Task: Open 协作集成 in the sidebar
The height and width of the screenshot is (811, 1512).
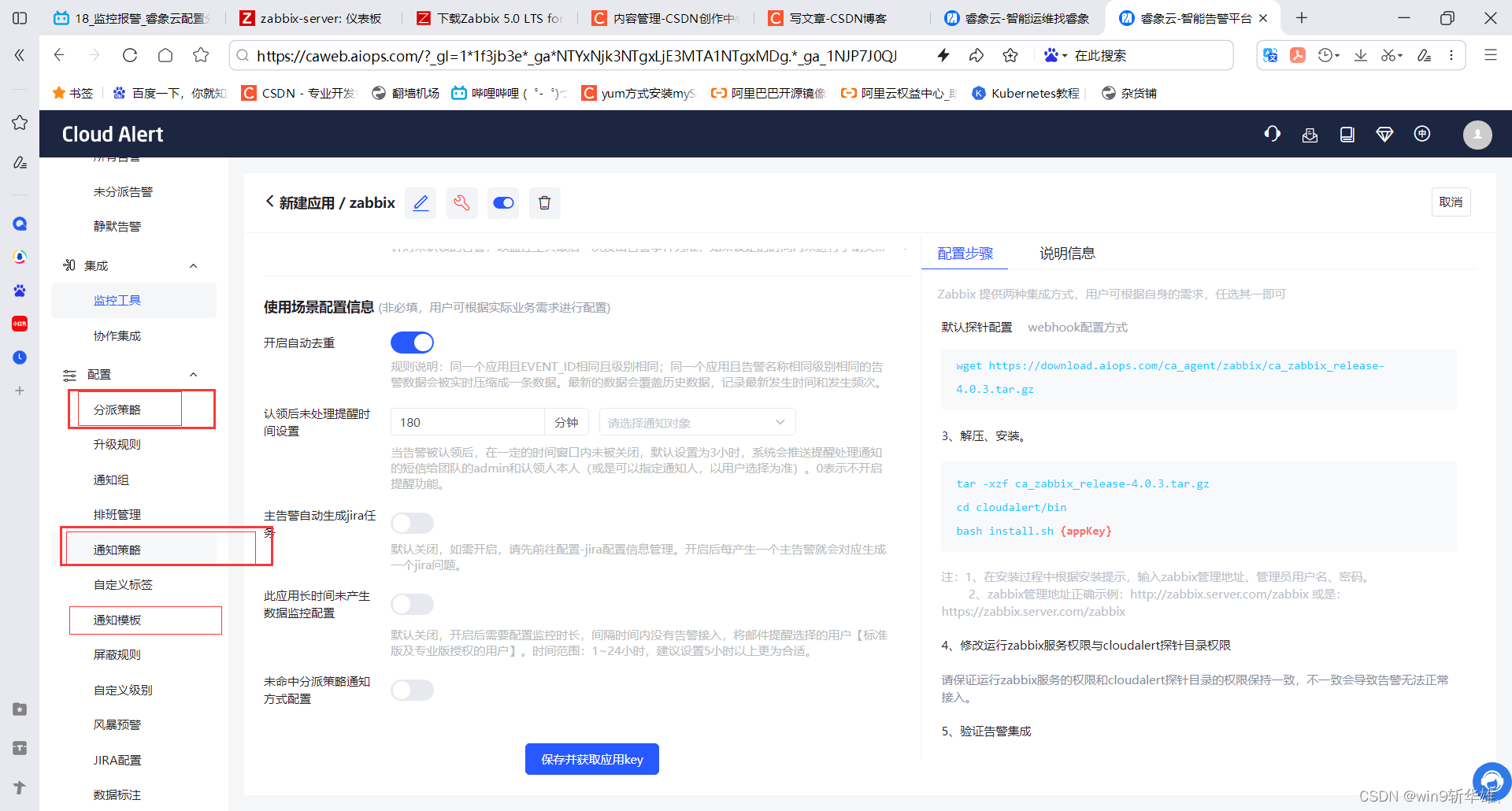Action: tap(117, 336)
